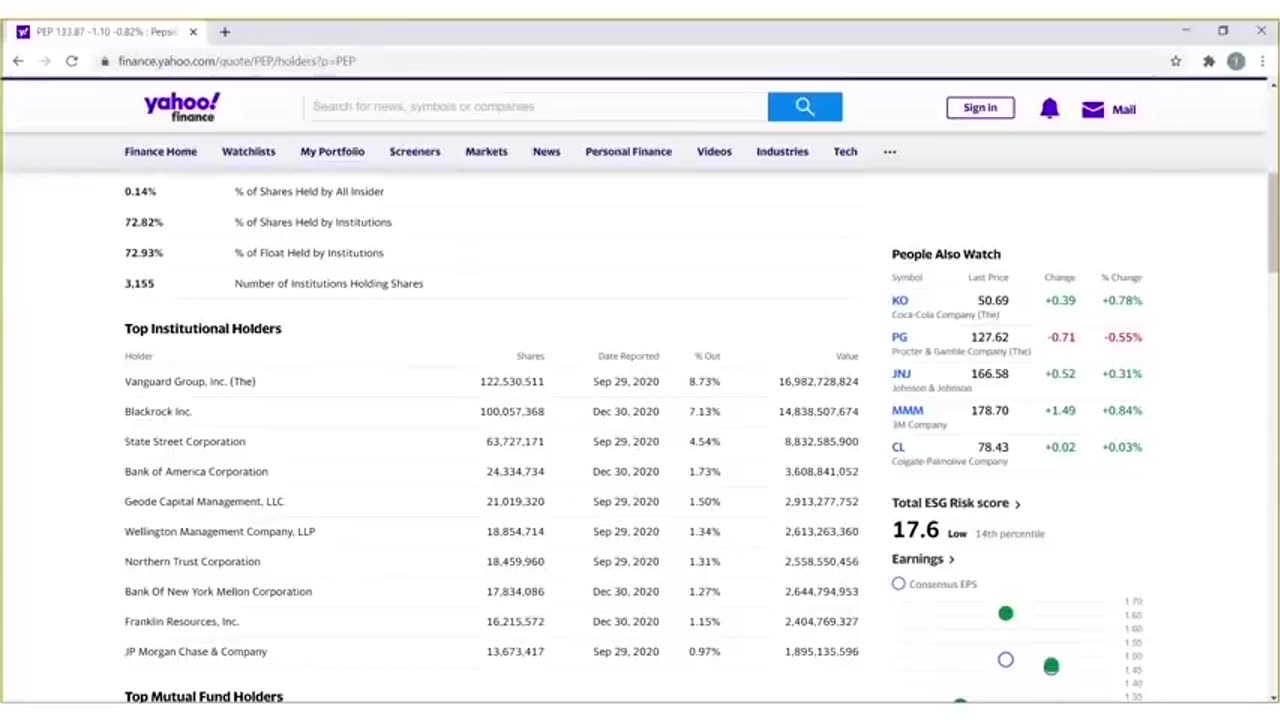Open My Portfolio menu item

pos(332,152)
